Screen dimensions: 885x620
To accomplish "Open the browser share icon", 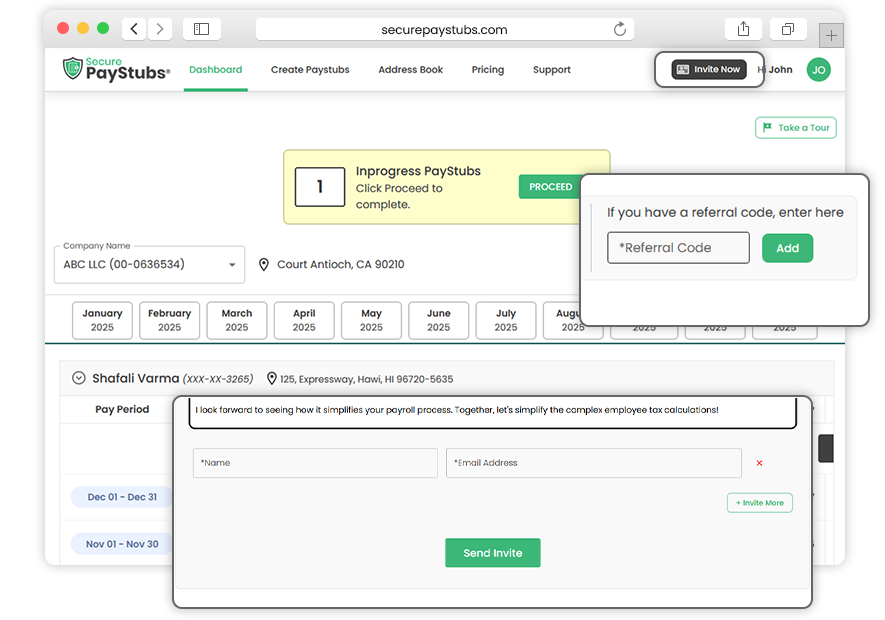I will (743, 29).
